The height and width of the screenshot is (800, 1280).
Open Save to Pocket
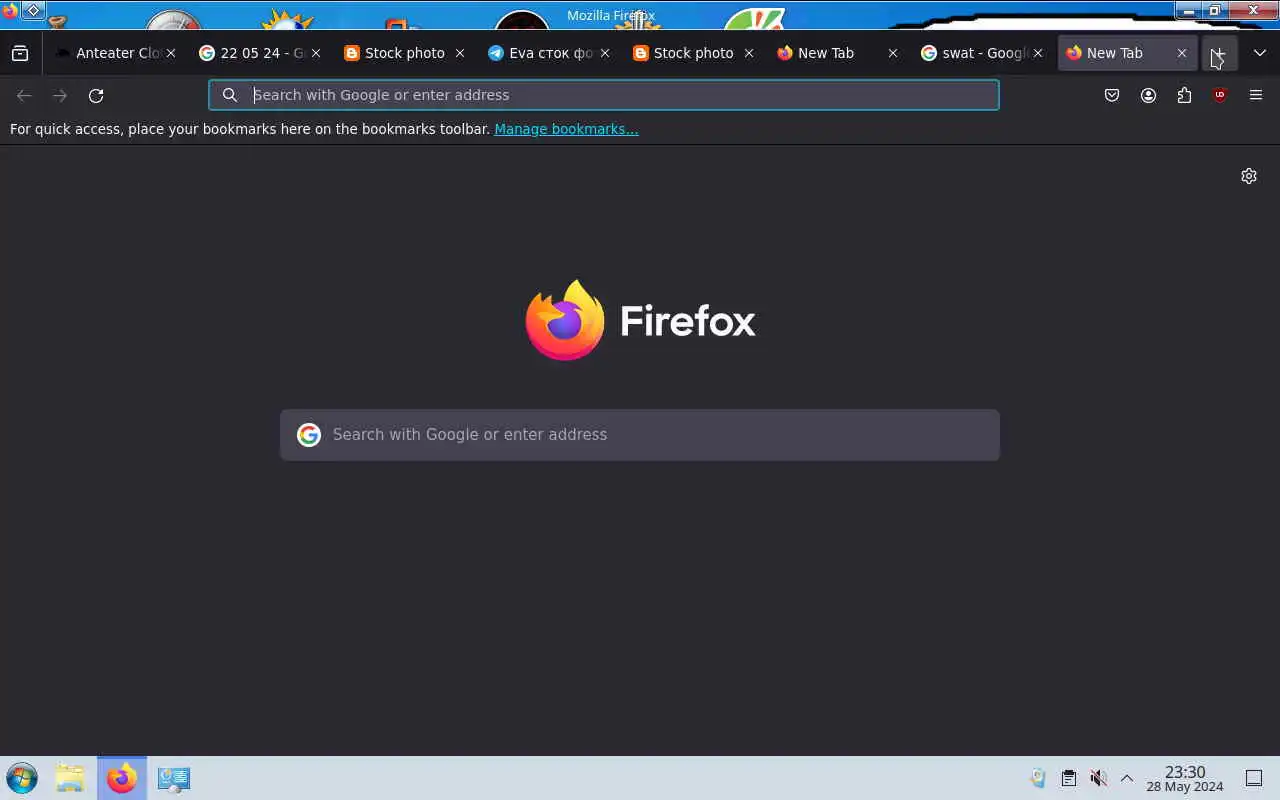(1112, 95)
